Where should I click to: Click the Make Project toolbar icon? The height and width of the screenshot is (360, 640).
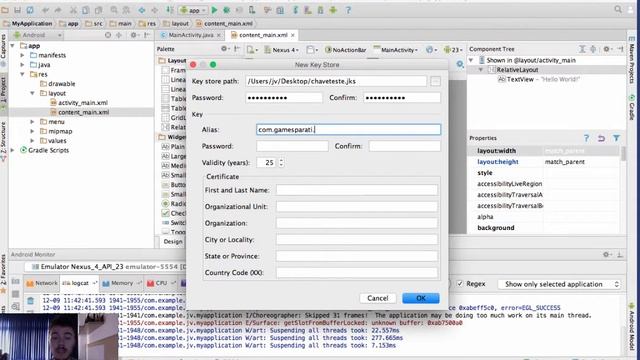click(170, 10)
